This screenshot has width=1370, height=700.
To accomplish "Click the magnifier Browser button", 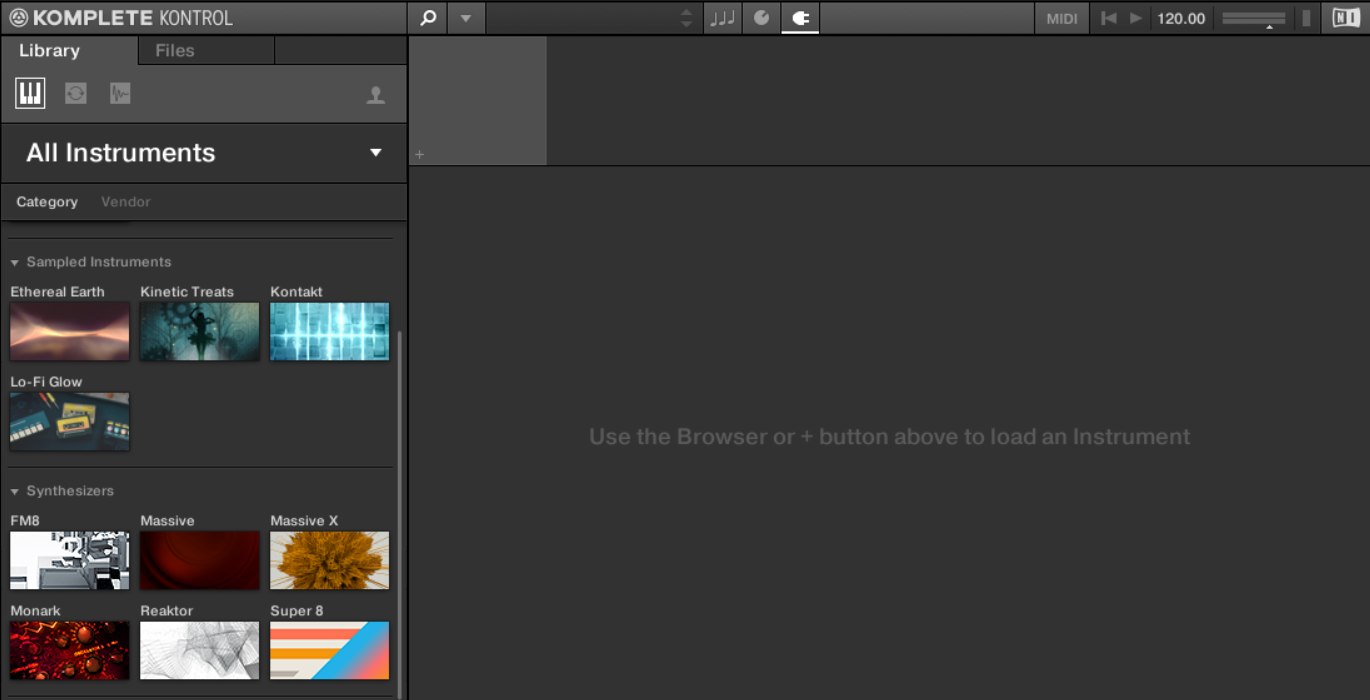I will click(x=428, y=18).
